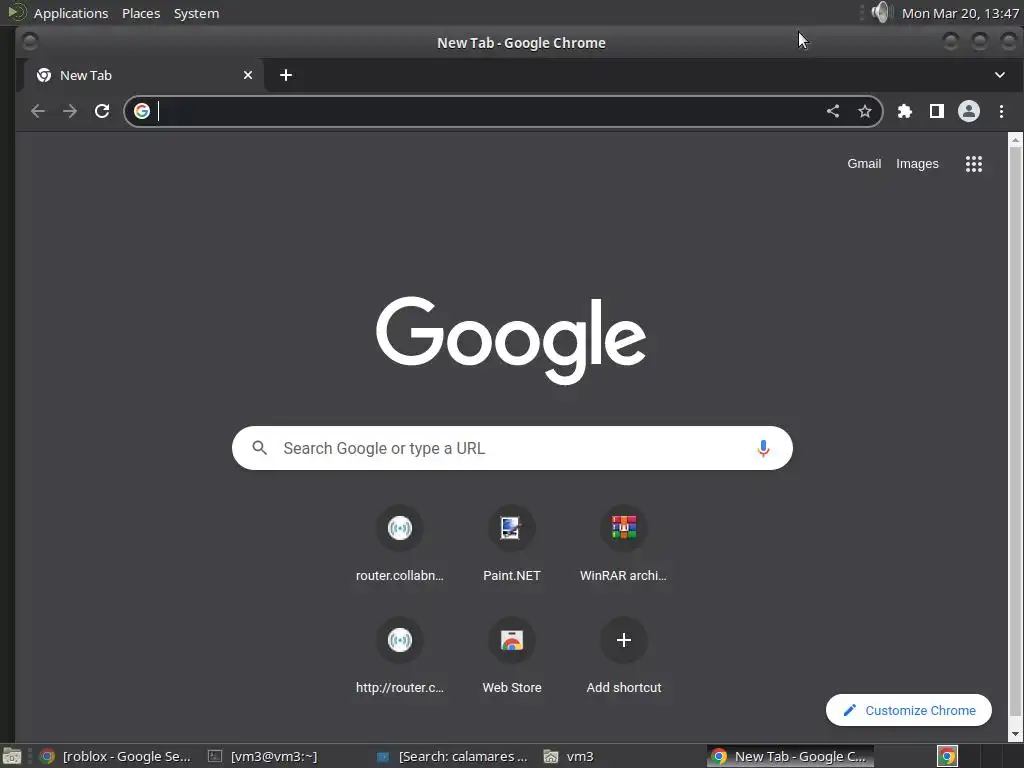The image size is (1024, 768).
Task: Click the Chrome icon in the panel's right corner
Action: (947, 756)
